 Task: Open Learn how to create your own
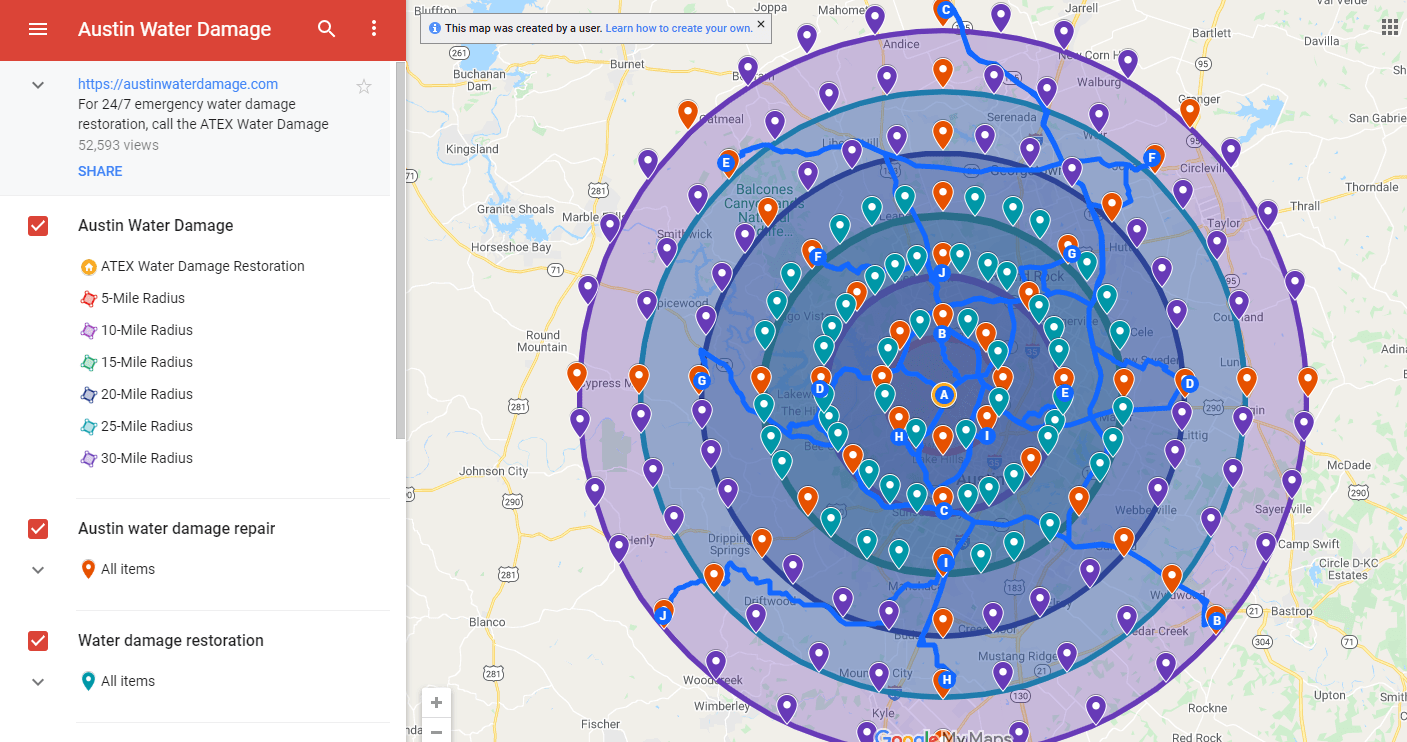click(679, 28)
